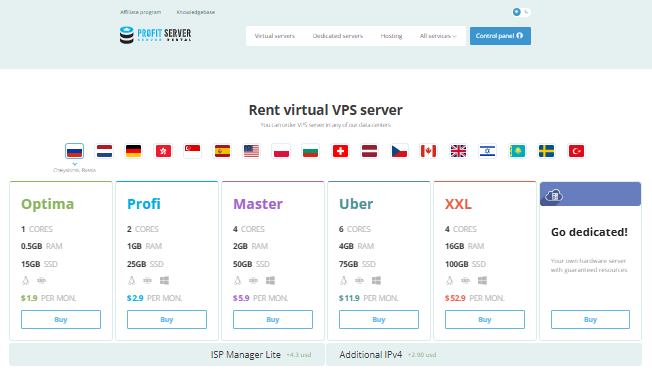Viewport: 652px width, 373px height.
Task: Click the Master plan title
Action: pyautogui.click(x=258, y=204)
